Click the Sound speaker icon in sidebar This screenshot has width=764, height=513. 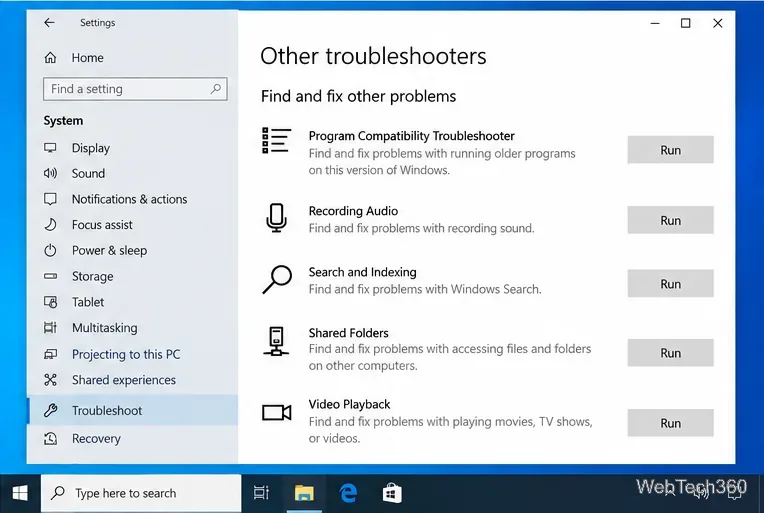click(x=50, y=173)
